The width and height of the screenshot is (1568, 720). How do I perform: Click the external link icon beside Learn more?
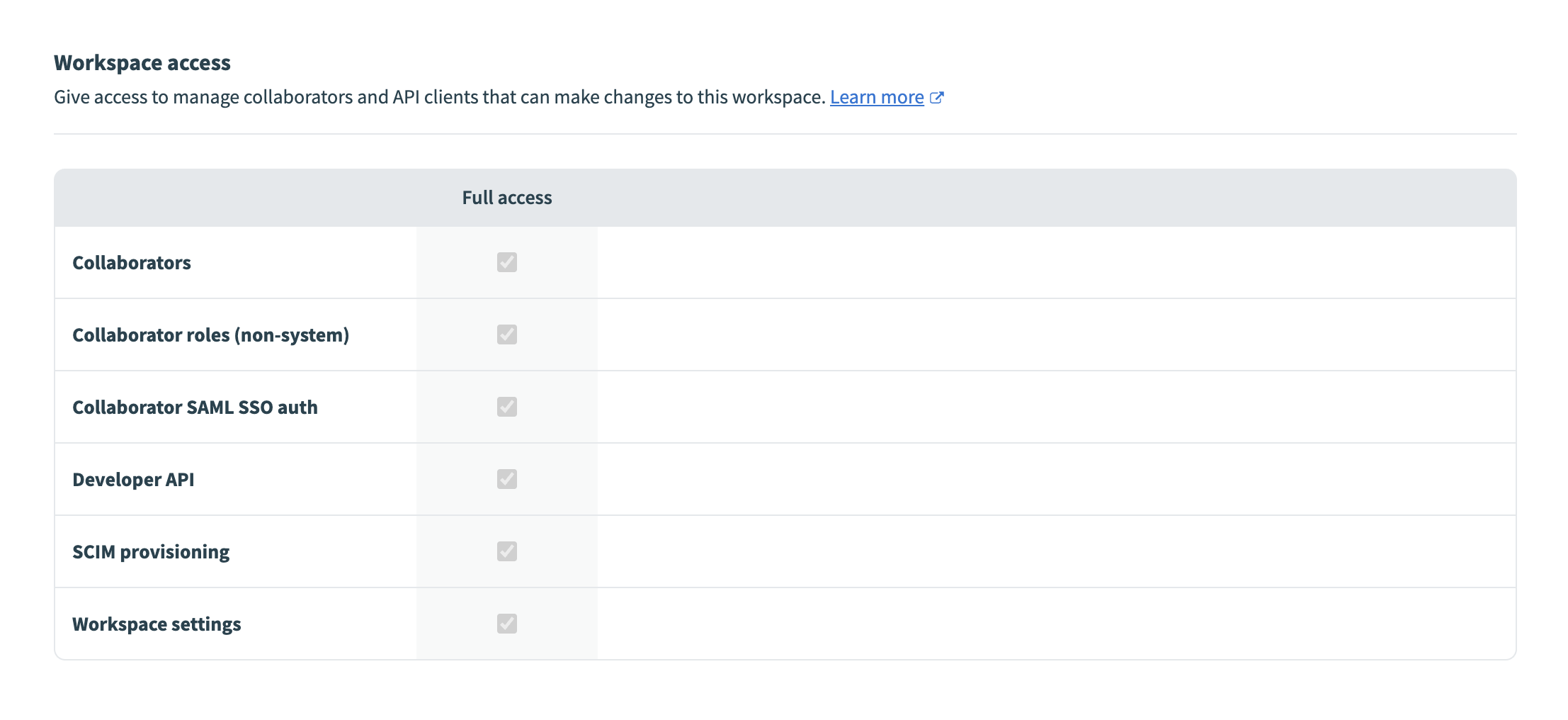(x=936, y=98)
